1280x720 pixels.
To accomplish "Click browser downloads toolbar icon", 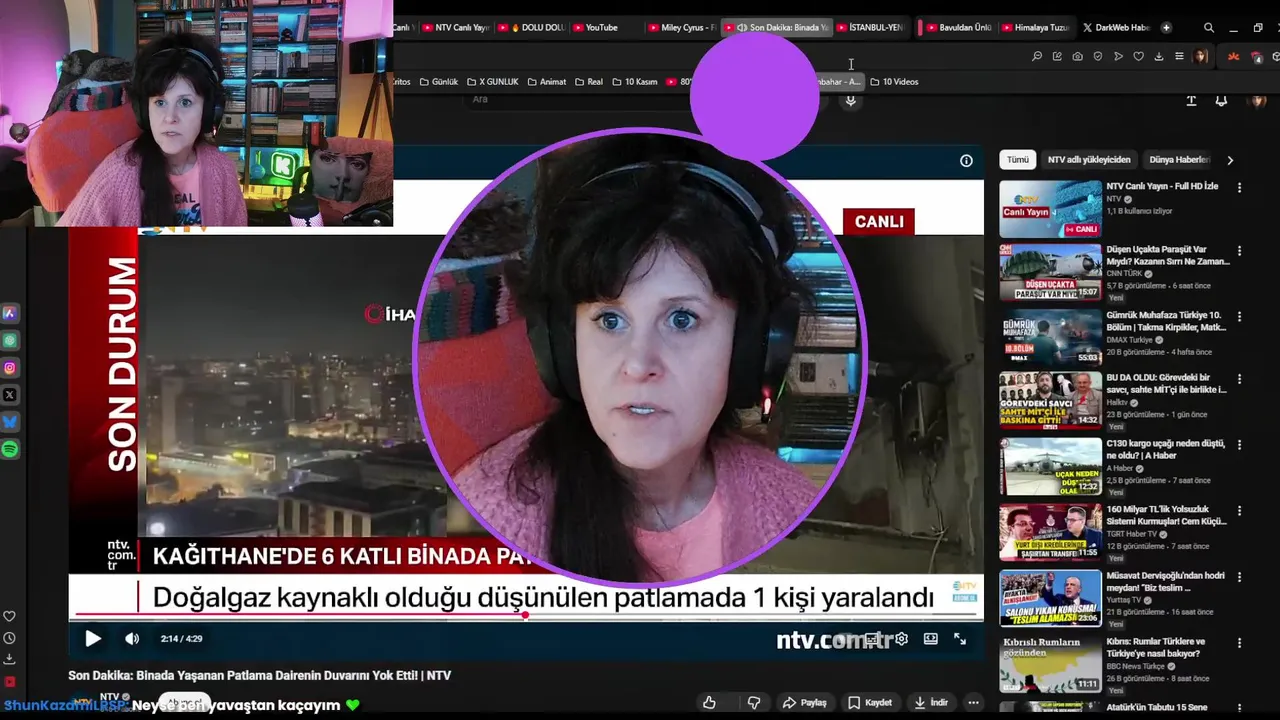I will click(1159, 57).
